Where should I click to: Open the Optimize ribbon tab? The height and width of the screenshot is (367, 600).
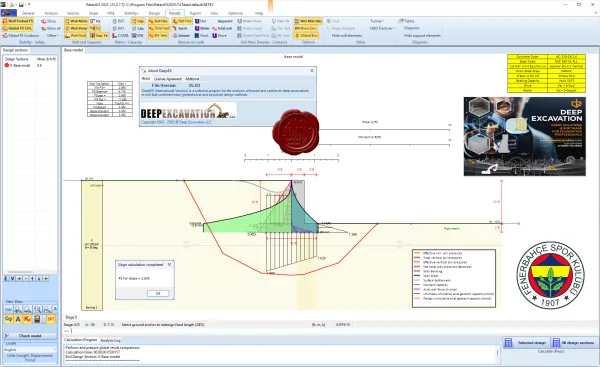click(x=235, y=13)
